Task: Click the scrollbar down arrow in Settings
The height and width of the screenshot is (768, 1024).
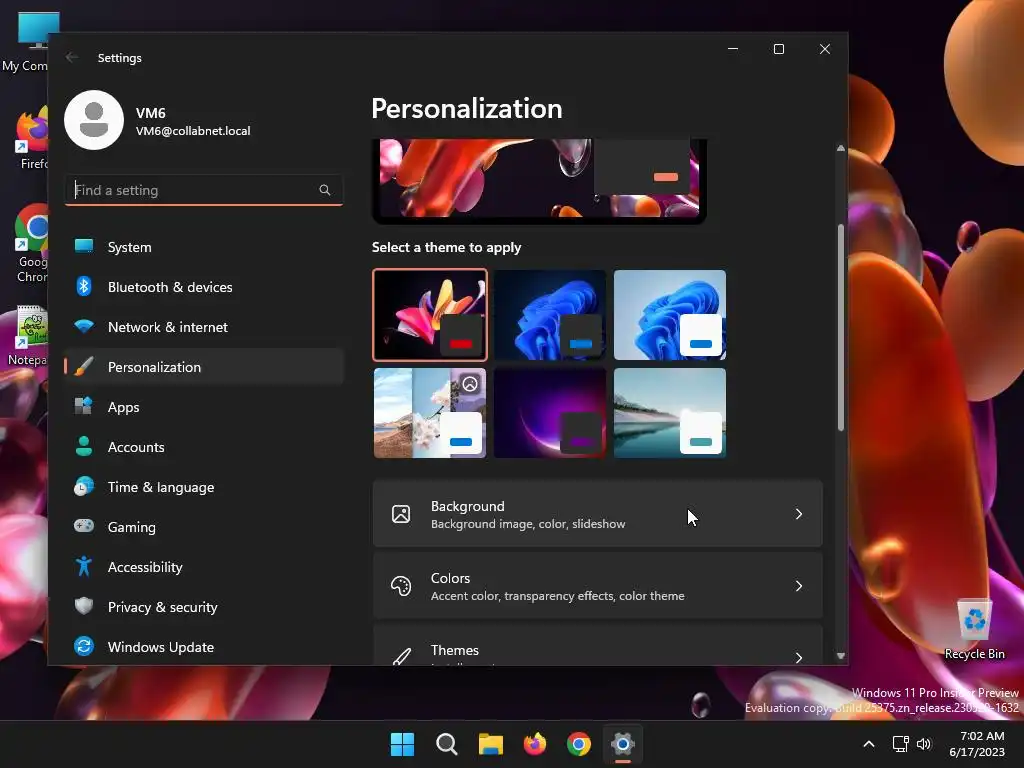Action: (840, 656)
